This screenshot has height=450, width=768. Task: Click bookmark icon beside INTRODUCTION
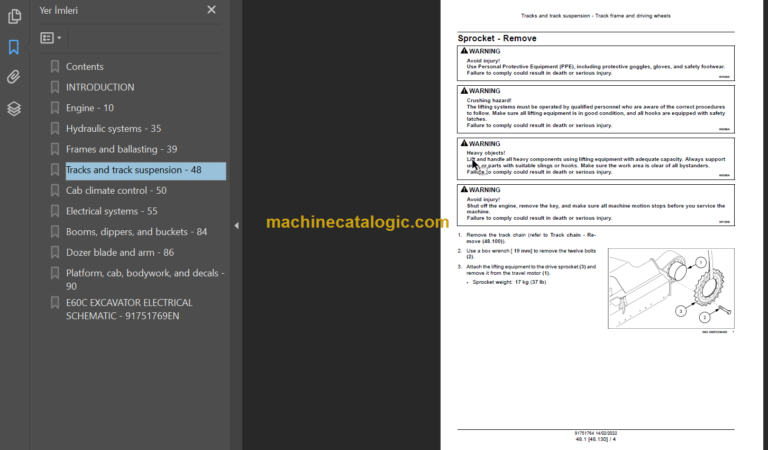pyautogui.click(x=55, y=87)
